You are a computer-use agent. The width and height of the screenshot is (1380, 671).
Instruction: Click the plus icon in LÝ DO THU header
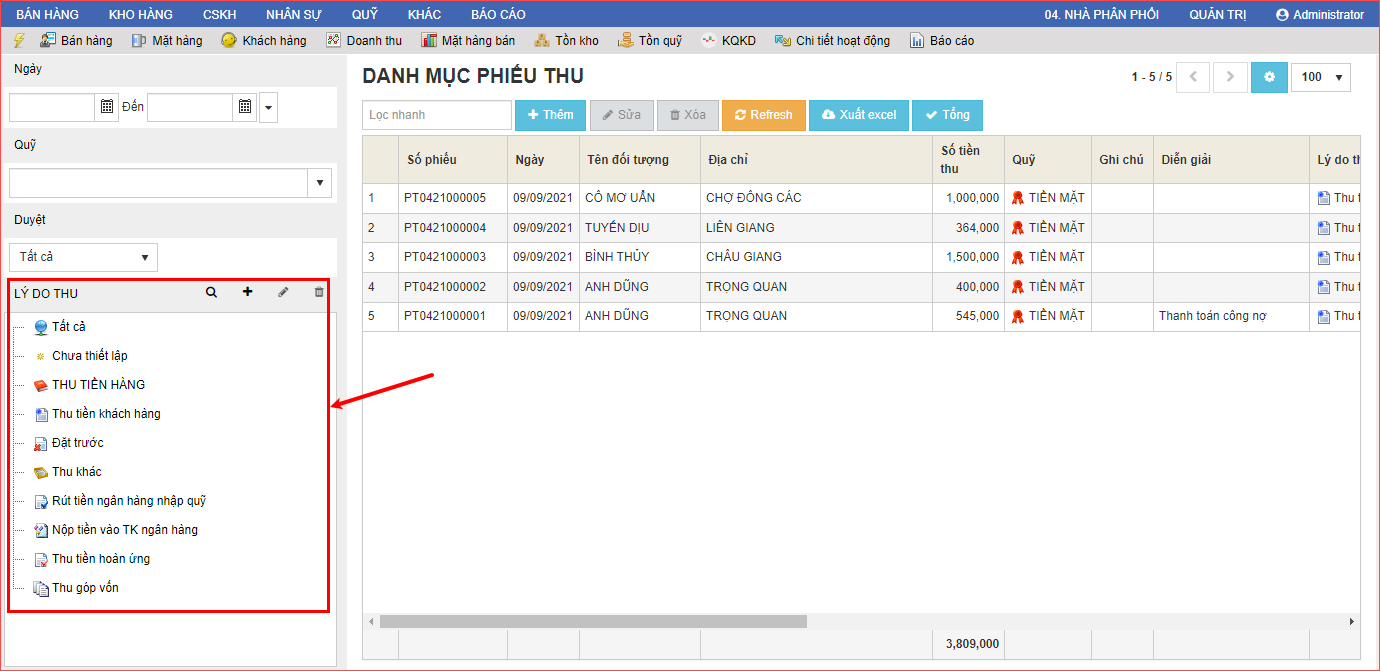[248, 293]
